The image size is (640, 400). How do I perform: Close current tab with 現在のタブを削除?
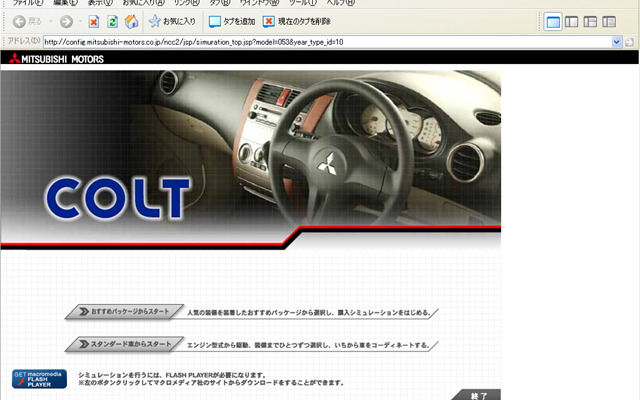297,21
